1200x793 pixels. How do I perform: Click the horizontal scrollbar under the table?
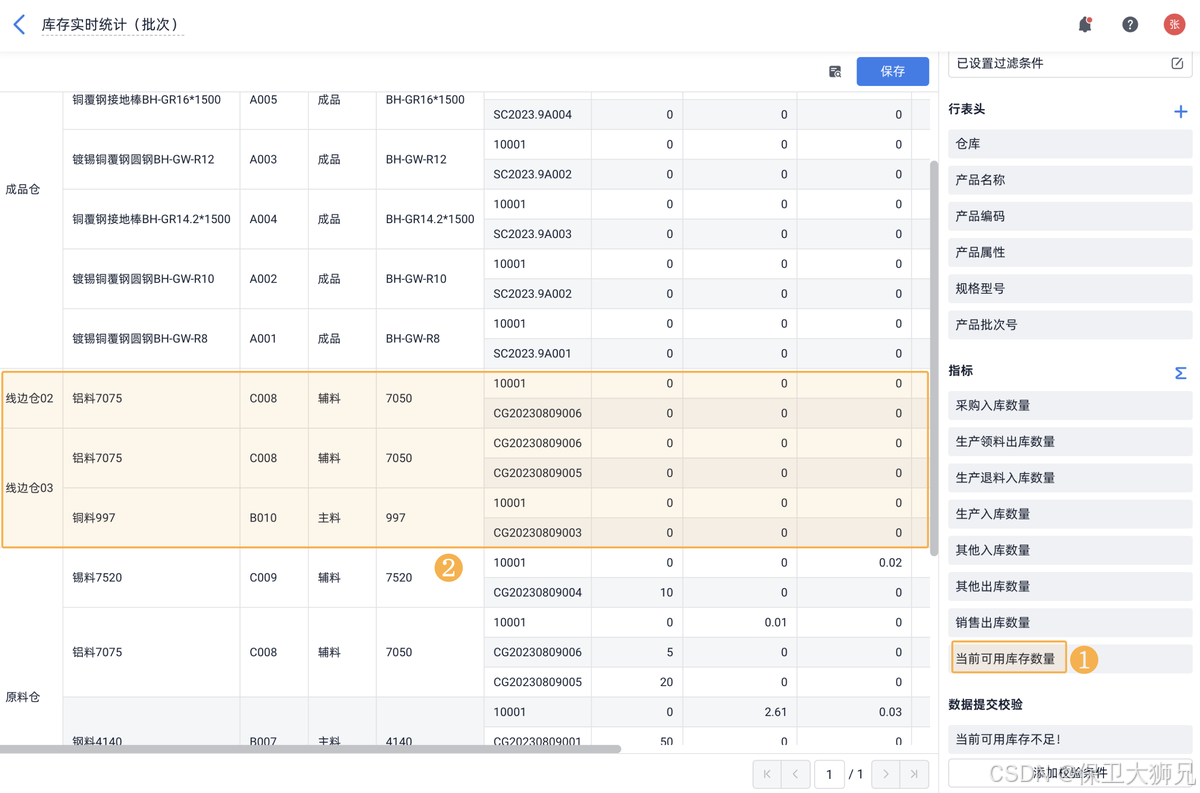[310, 748]
